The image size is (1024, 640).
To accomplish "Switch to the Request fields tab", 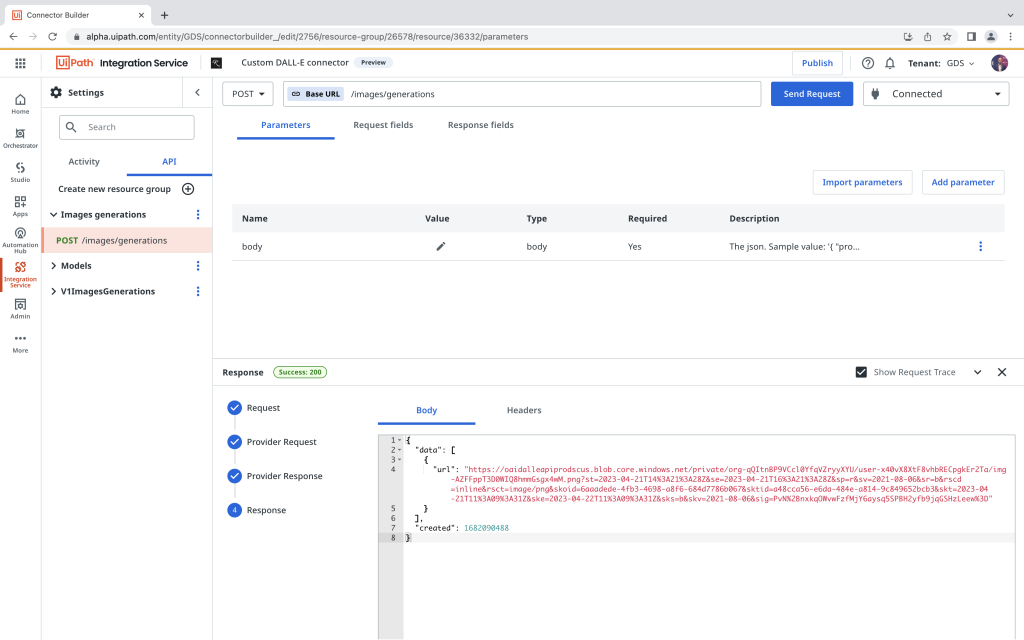I will 383,125.
